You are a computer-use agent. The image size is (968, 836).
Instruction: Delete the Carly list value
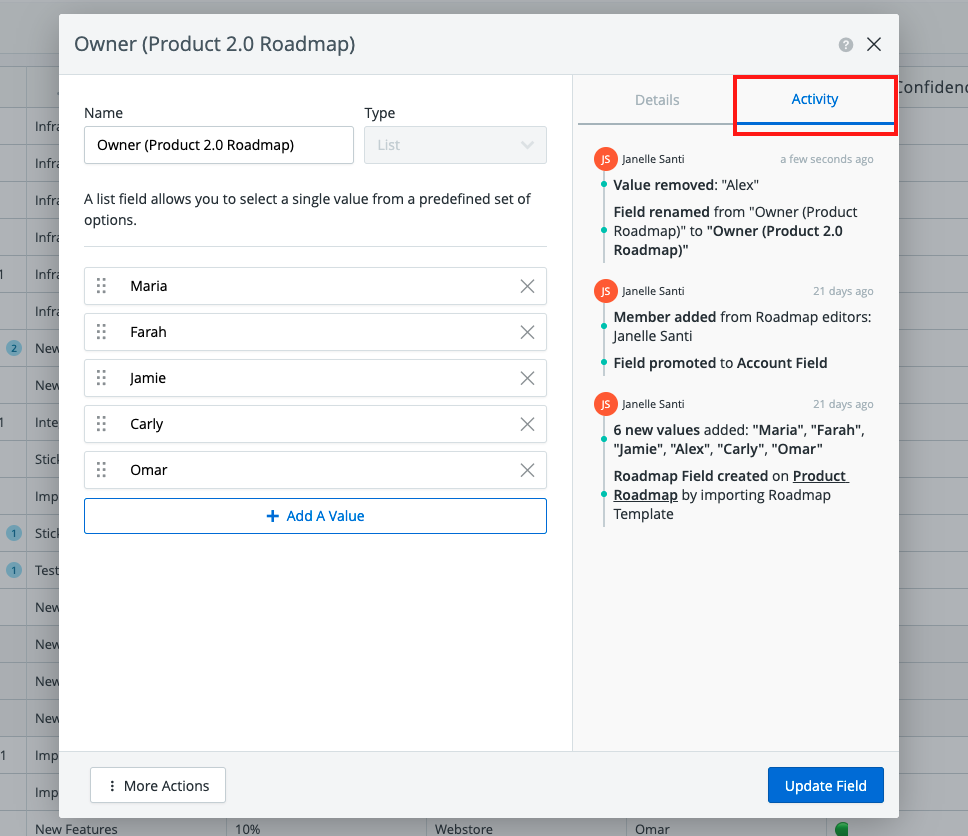[527, 424]
